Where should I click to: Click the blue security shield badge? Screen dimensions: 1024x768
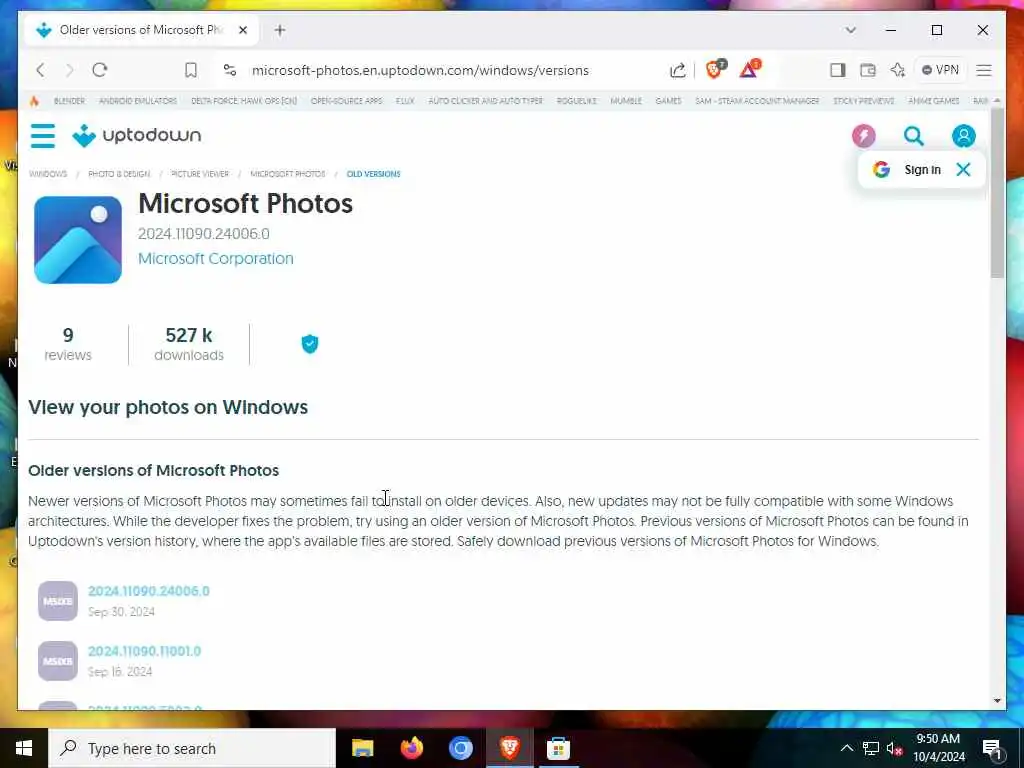click(310, 344)
